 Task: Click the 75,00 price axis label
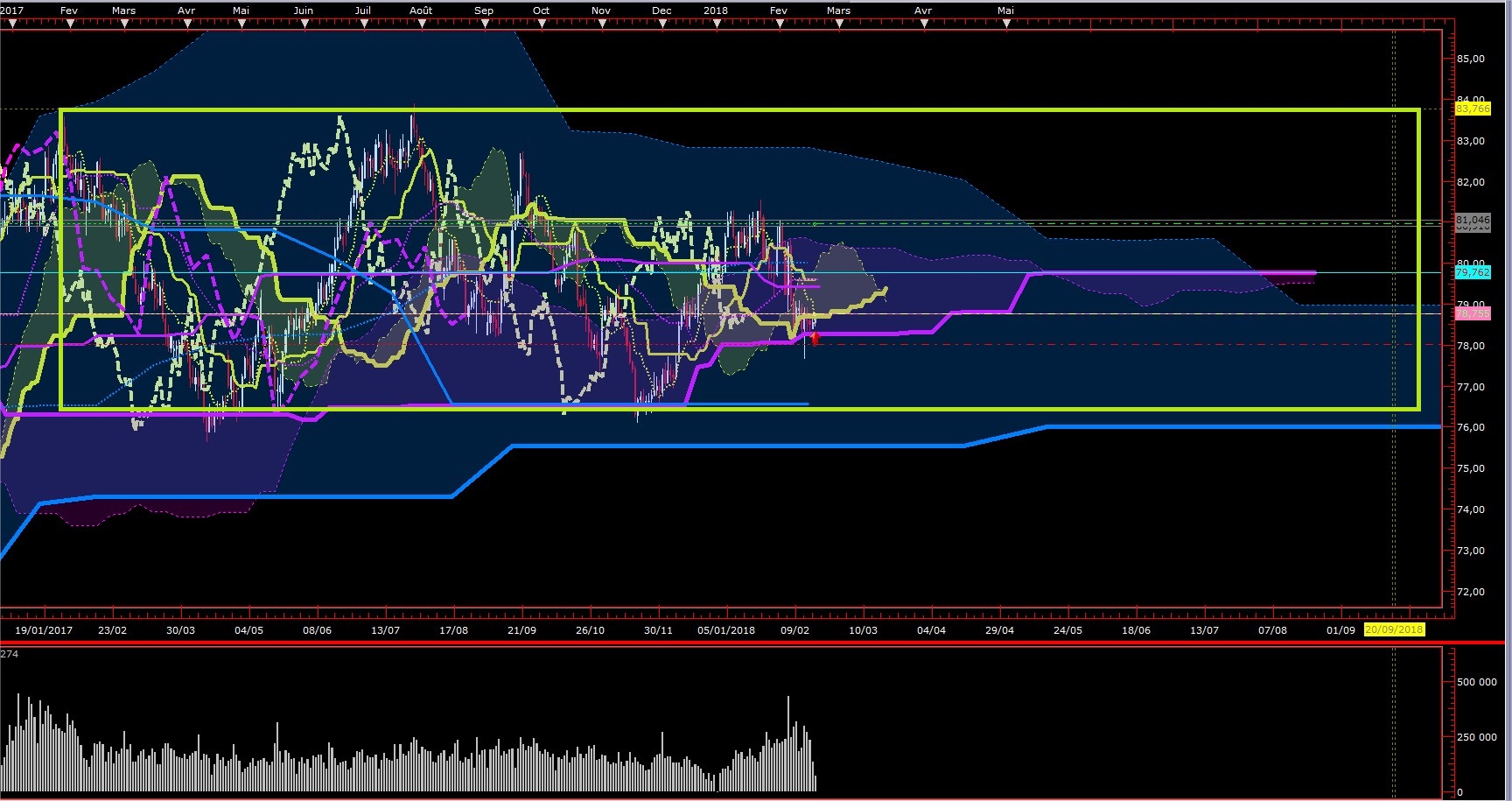tap(1471, 468)
